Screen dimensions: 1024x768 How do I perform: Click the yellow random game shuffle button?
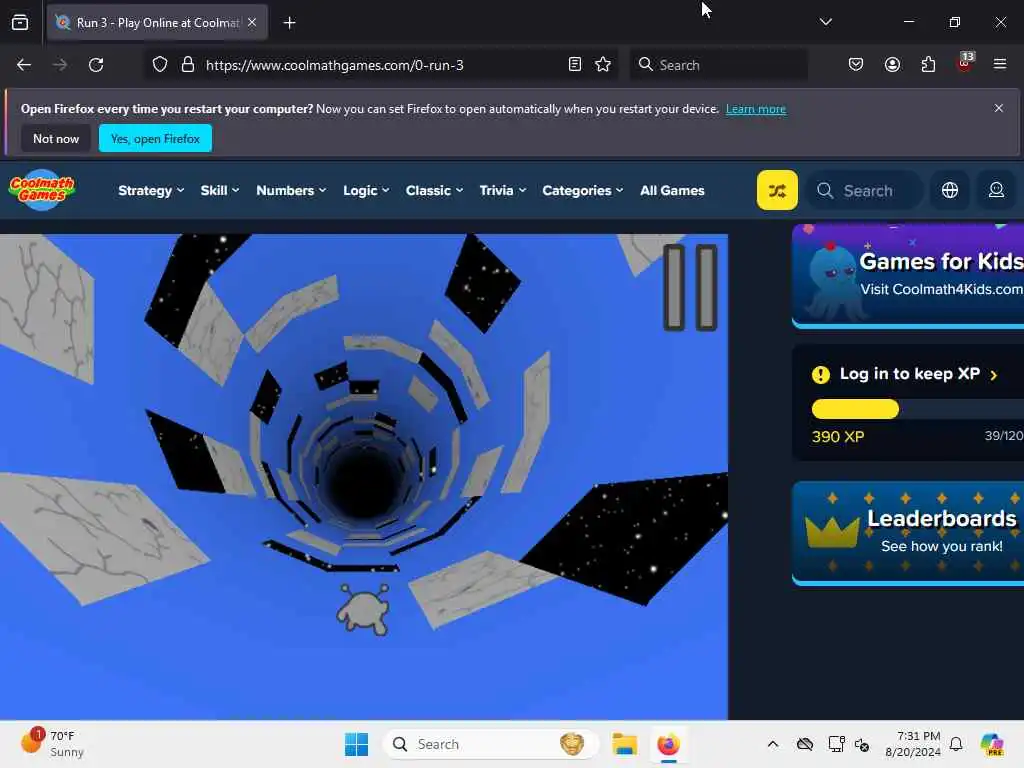point(777,190)
